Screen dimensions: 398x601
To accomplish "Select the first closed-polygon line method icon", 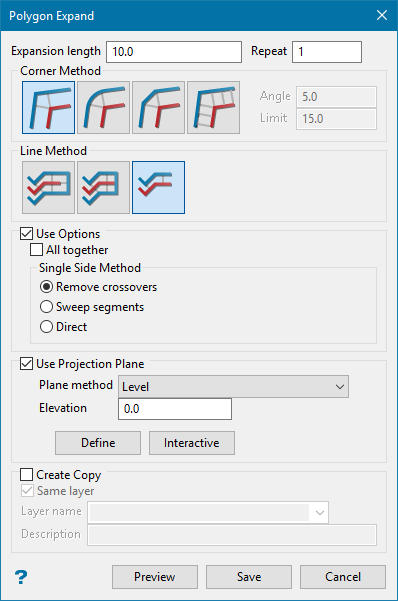I will (48, 187).
